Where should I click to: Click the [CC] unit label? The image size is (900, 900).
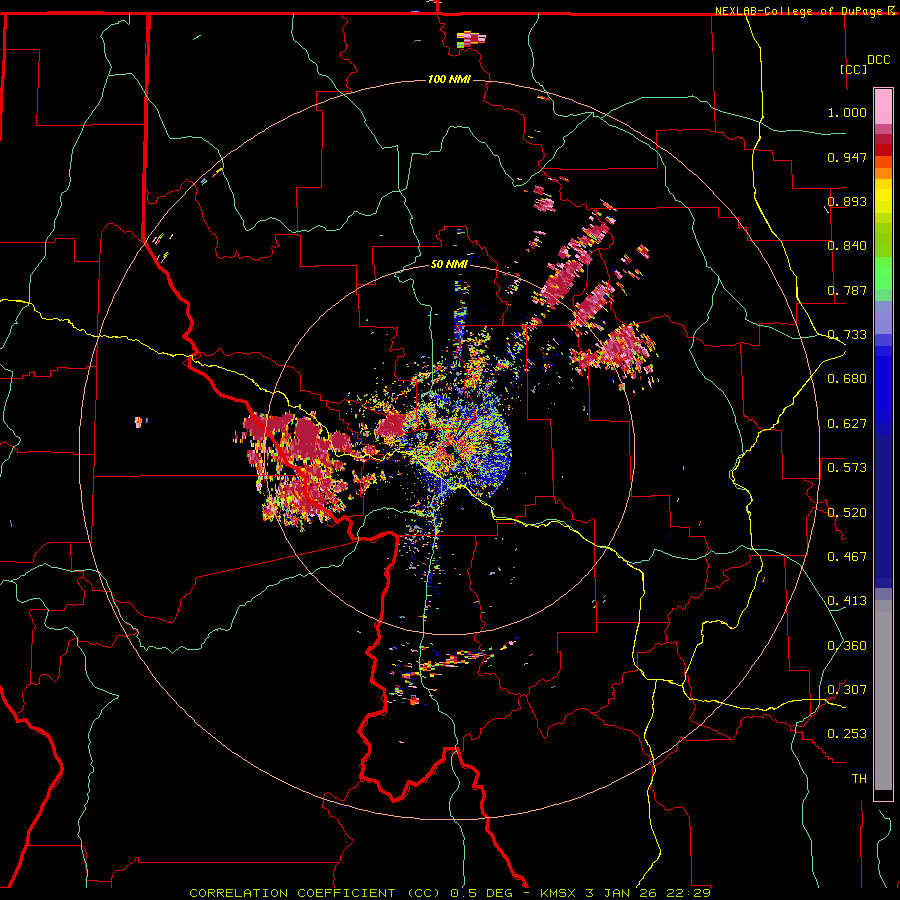click(x=853, y=69)
